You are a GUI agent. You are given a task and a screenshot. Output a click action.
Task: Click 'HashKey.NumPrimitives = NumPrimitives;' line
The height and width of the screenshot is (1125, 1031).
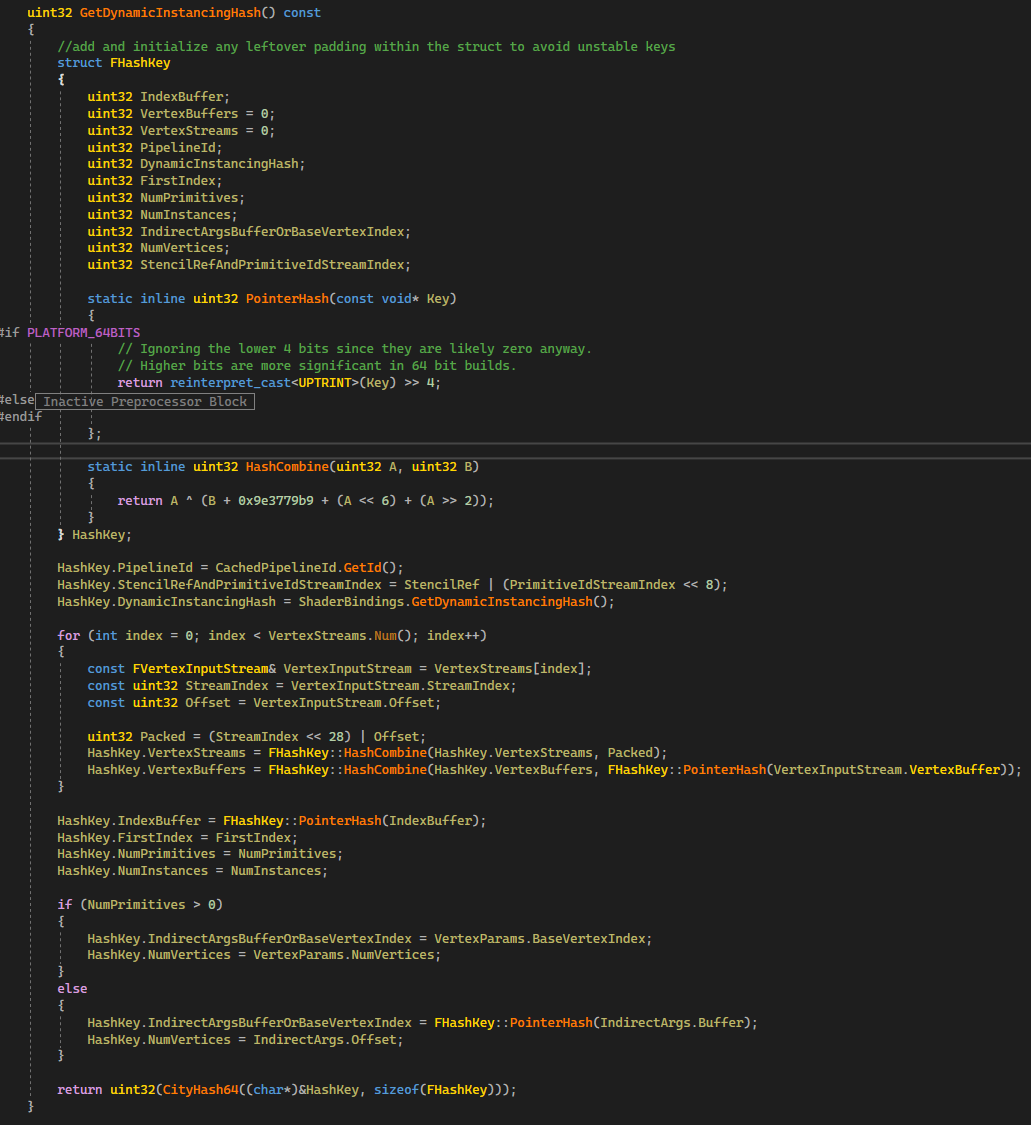coord(200,855)
